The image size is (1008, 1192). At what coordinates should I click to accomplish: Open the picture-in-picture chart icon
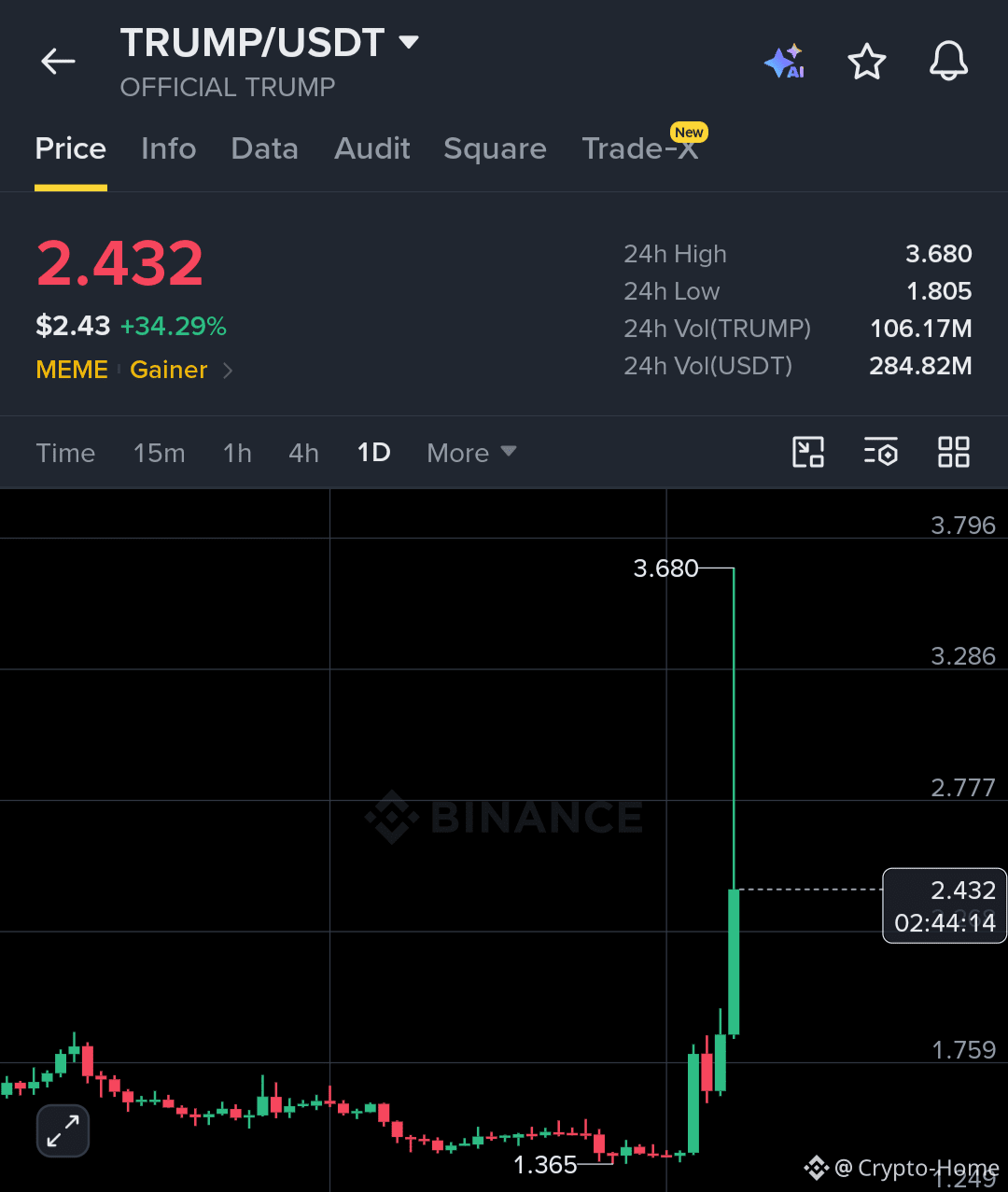(x=808, y=453)
